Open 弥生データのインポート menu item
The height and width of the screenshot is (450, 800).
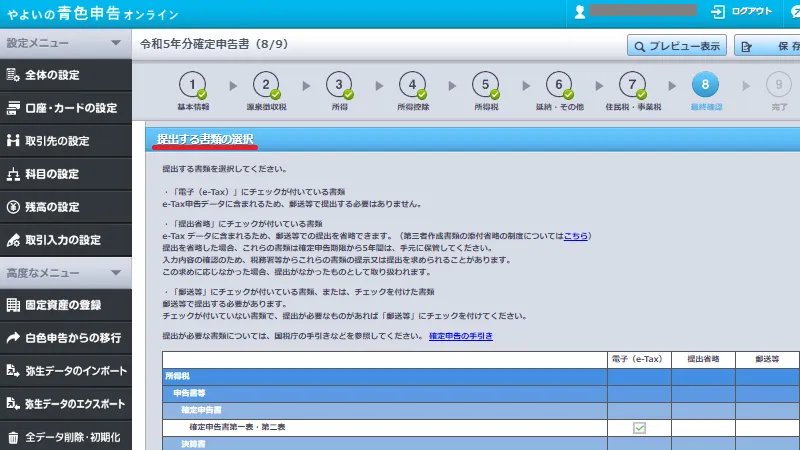[66, 370]
